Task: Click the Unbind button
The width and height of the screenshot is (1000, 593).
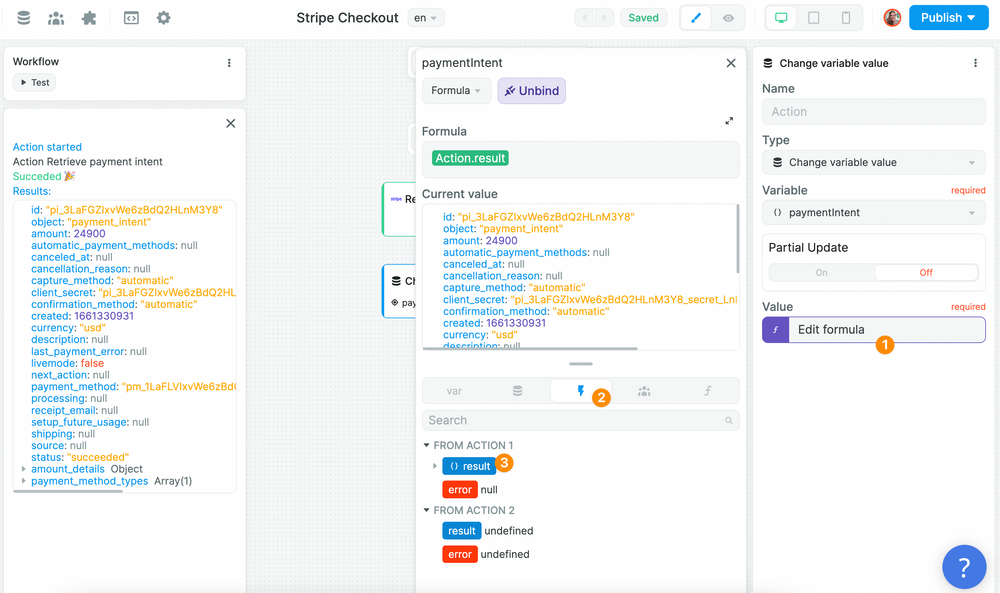Action: pos(532,91)
